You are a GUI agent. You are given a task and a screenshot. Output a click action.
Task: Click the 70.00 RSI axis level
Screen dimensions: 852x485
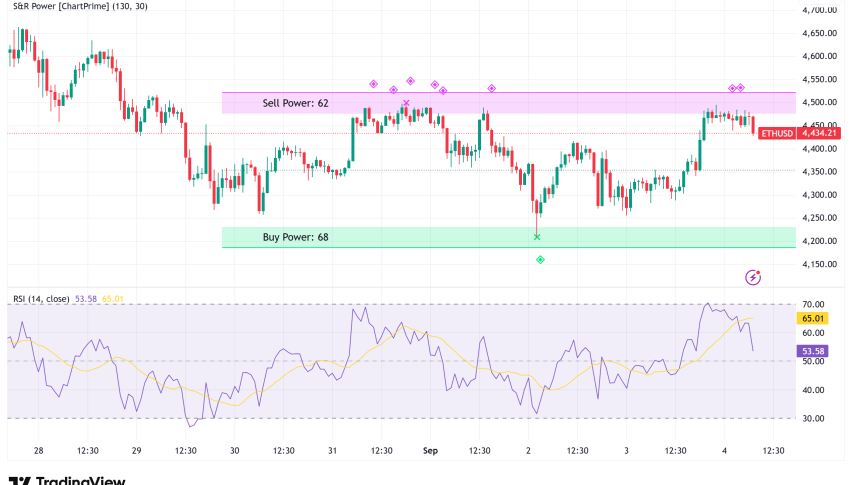point(813,304)
